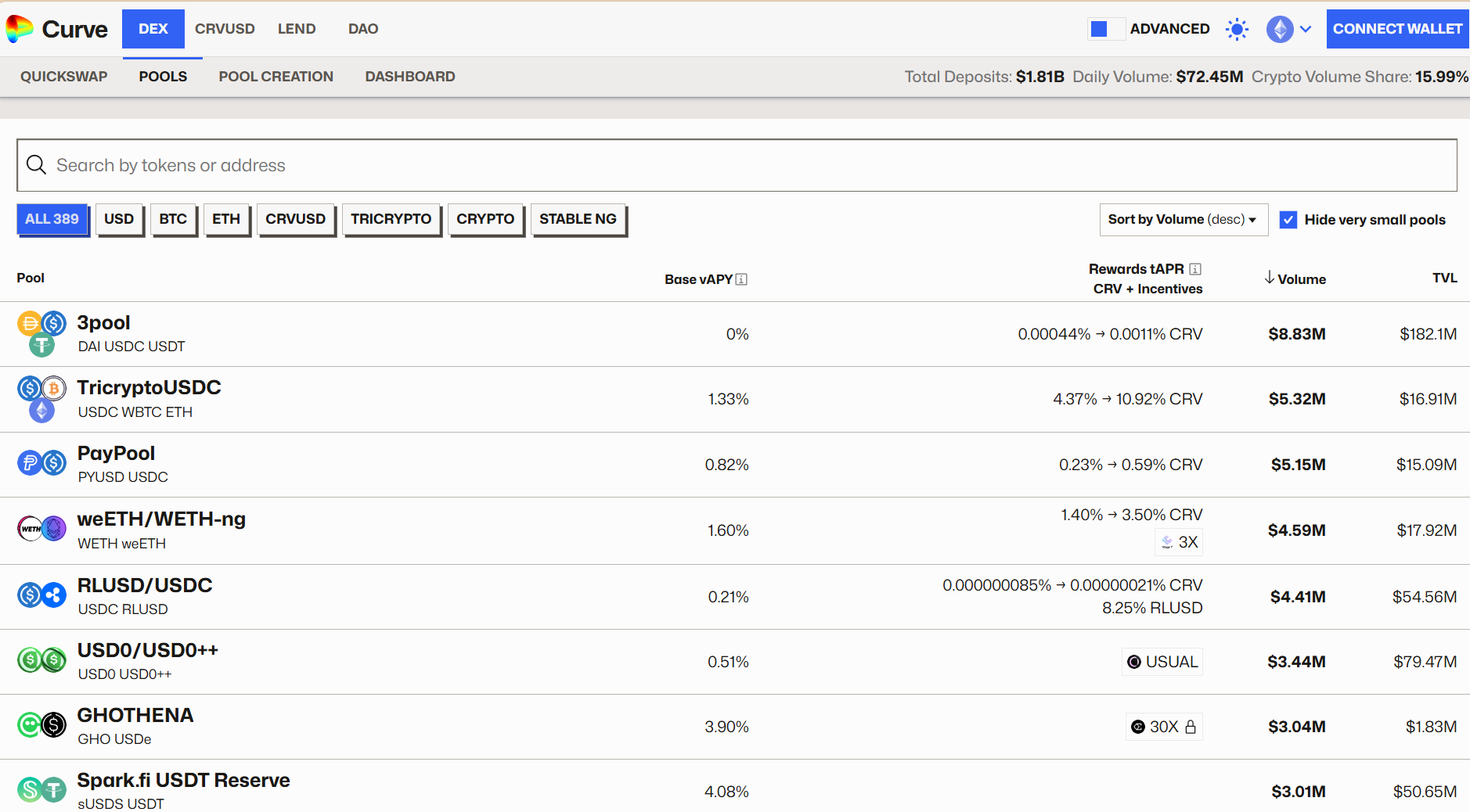Open the POOLS page
This screenshot has width=1470, height=812.
163,77
